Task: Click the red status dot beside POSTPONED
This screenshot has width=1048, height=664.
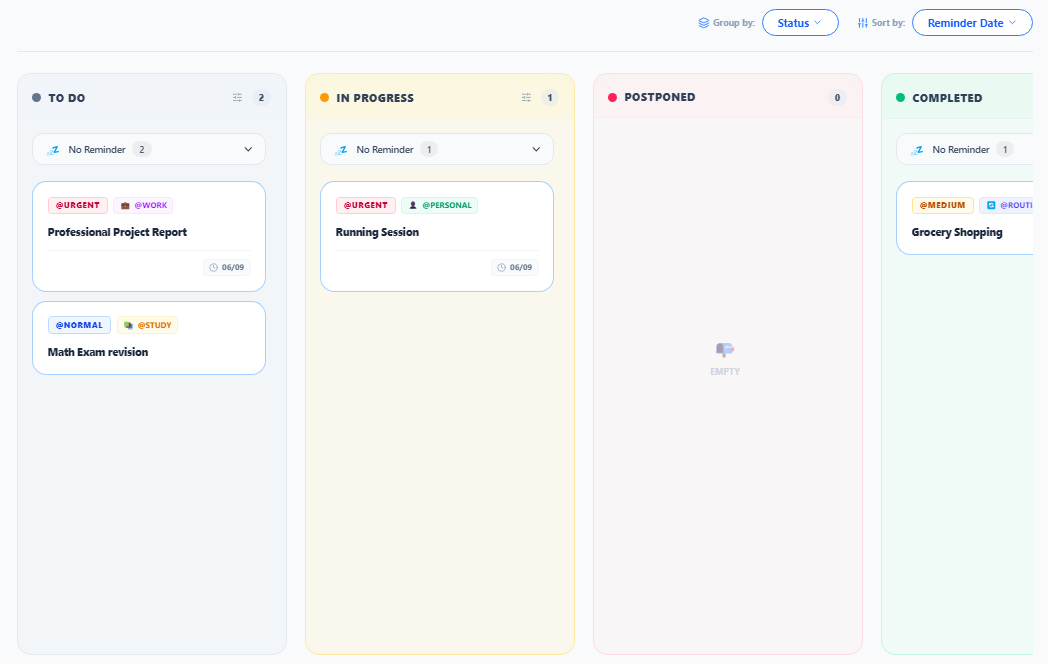Action: (x=612, y=98)
